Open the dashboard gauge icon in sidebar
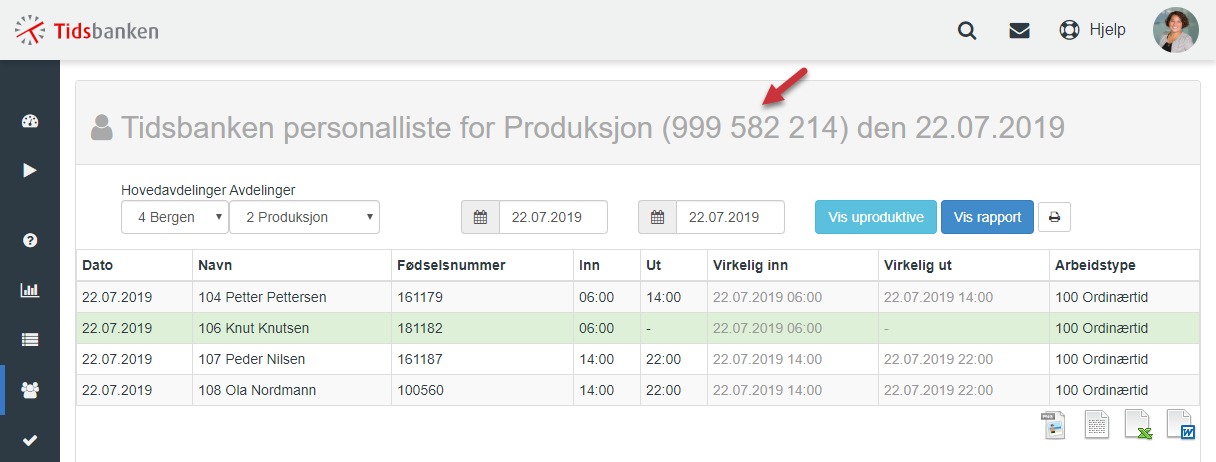This screenshot has width=1216, height=462. [x=29, y=121]
